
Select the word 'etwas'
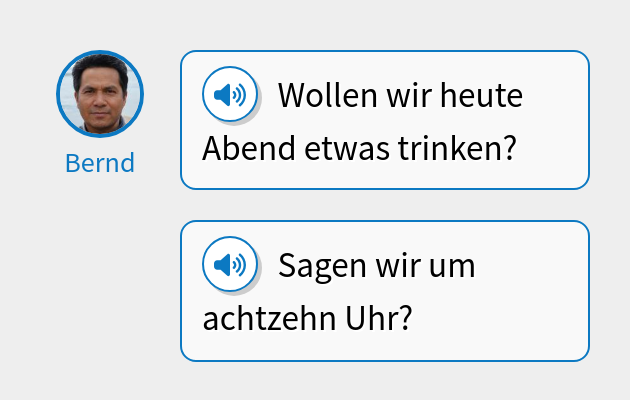(x=346, y=150)
